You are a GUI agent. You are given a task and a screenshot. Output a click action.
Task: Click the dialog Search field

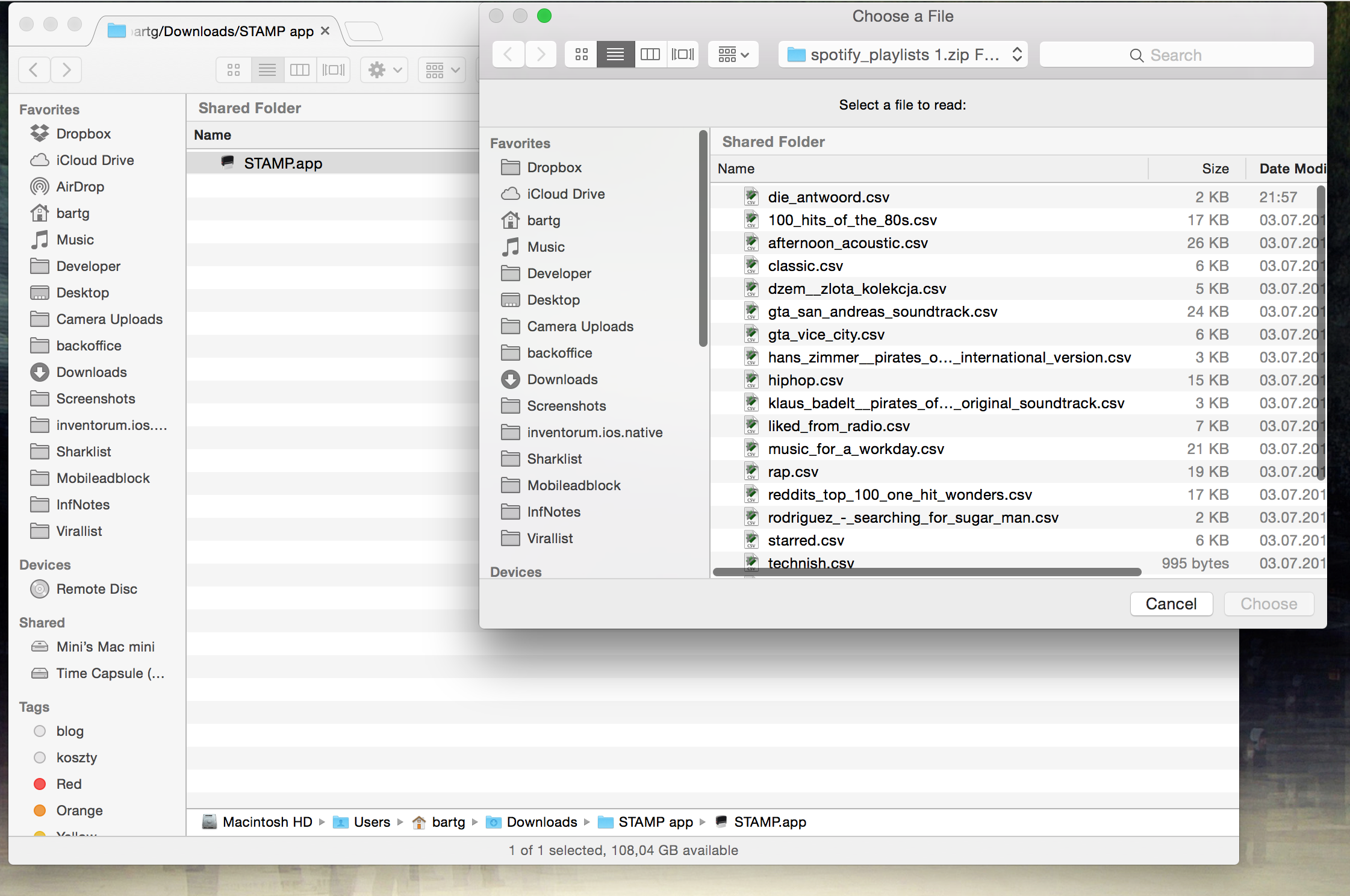point(1176,55)
